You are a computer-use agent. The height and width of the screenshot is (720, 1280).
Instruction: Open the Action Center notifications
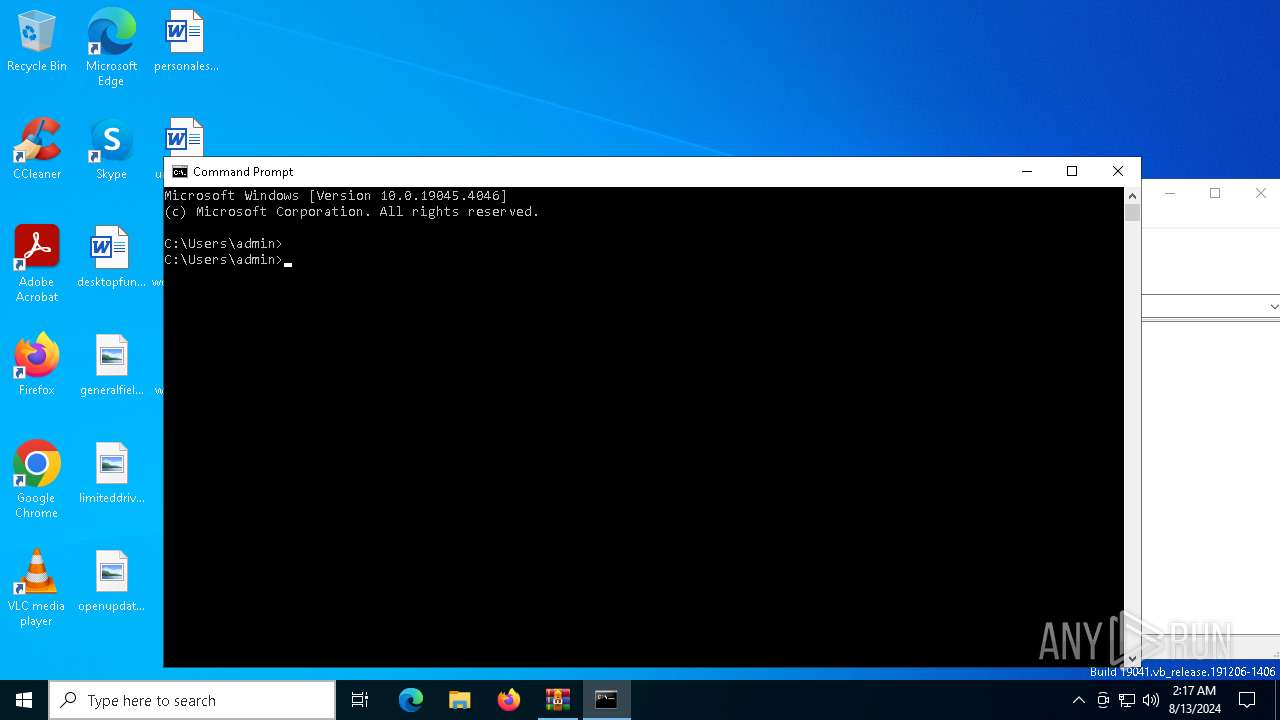pos(1247,700)
